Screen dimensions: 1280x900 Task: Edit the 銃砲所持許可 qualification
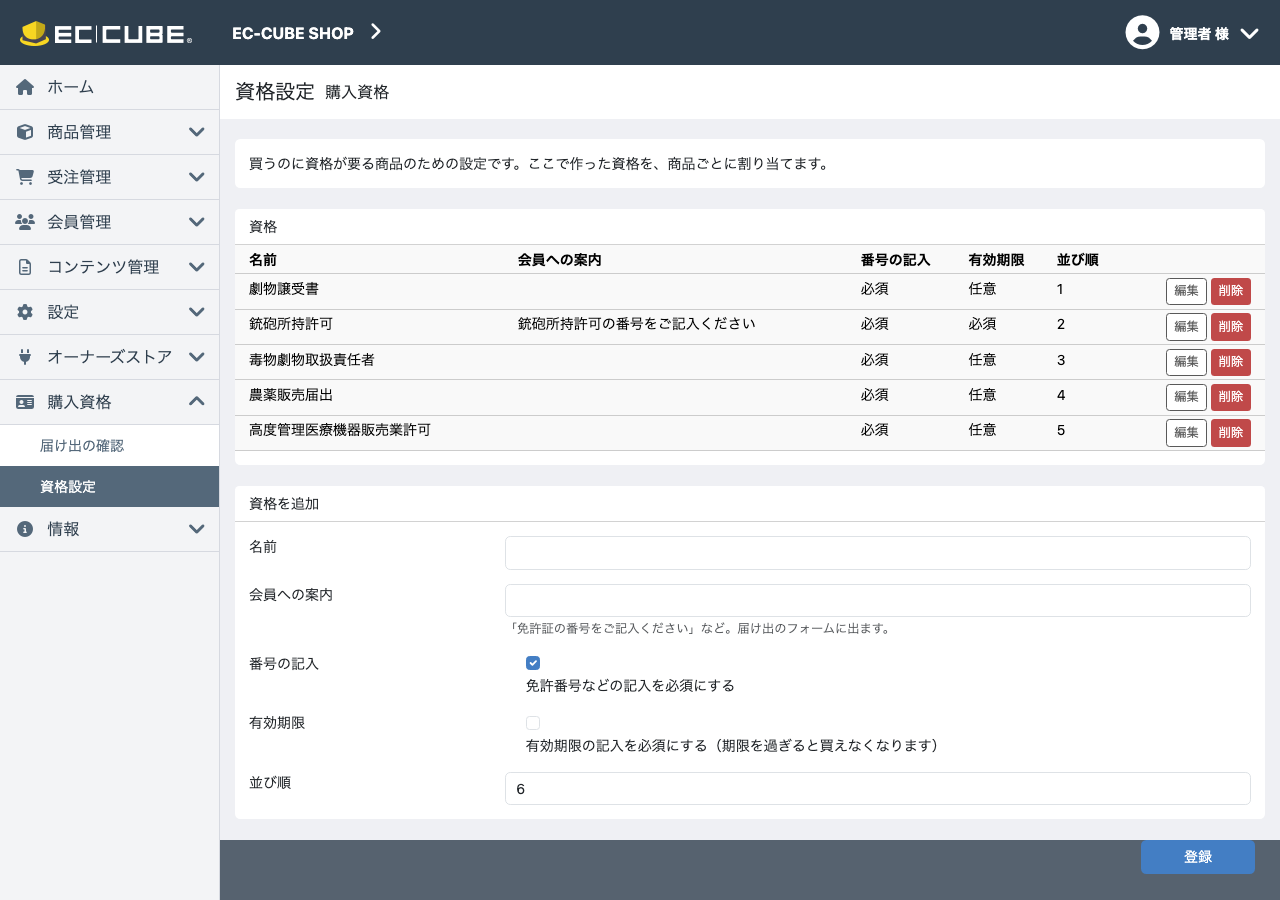click(x=1186, y=327)
